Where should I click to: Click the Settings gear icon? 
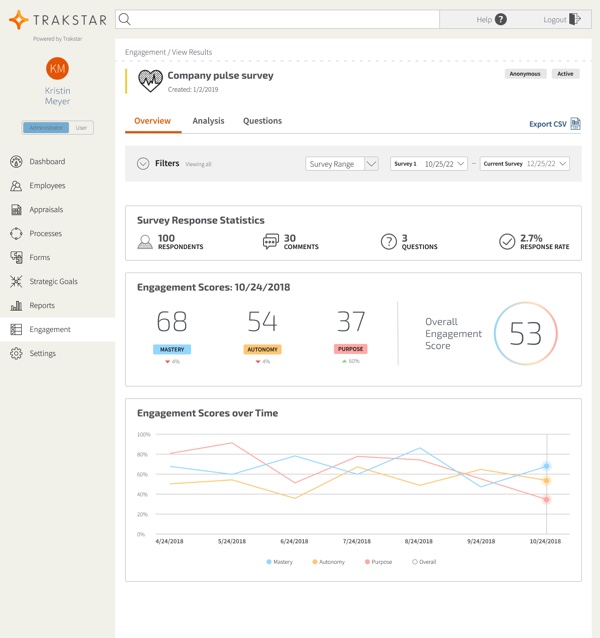16,354
